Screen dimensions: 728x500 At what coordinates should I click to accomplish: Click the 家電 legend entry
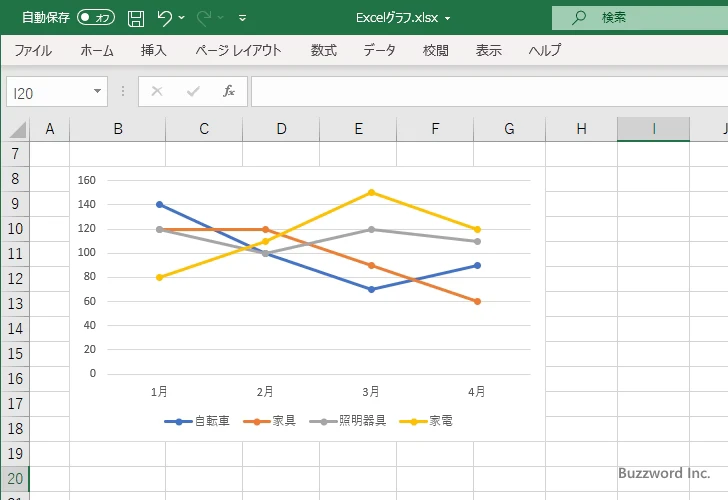pos(426,421)
